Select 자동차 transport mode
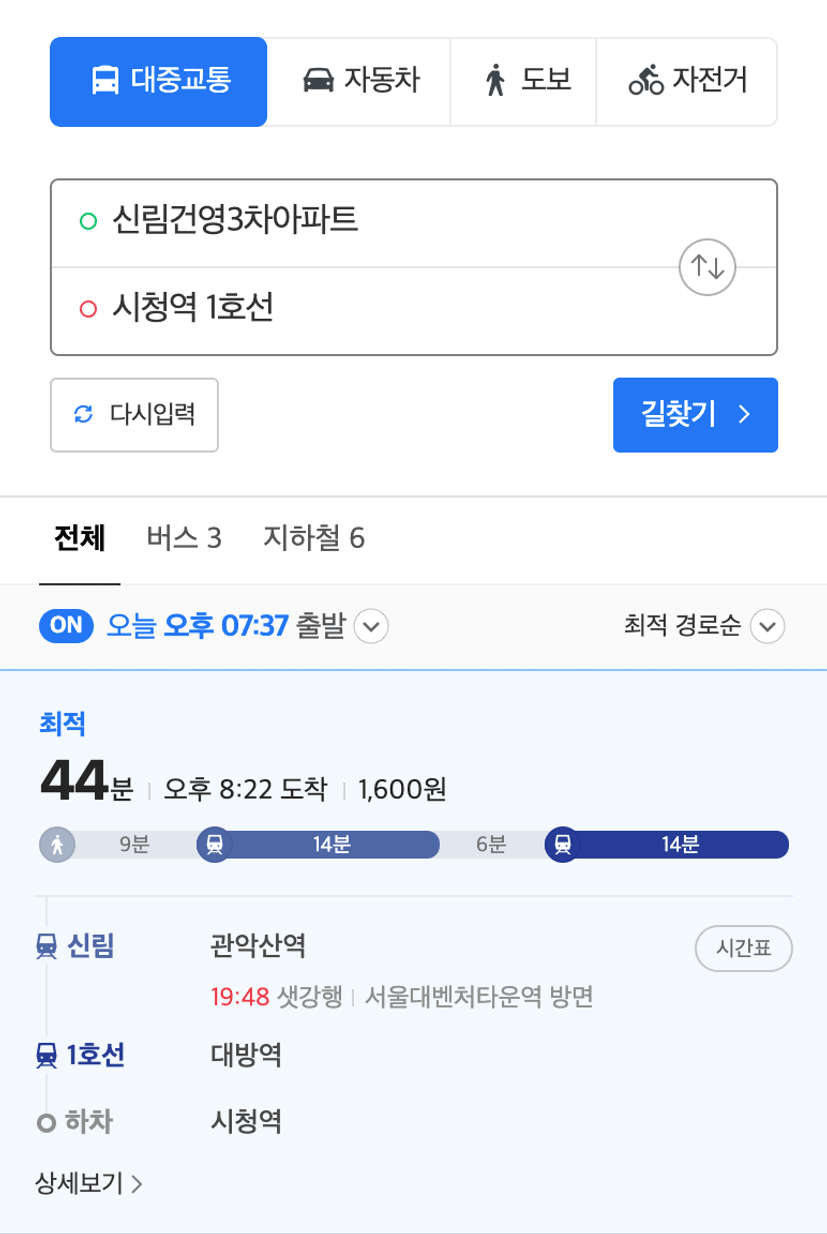 (360, 82)
